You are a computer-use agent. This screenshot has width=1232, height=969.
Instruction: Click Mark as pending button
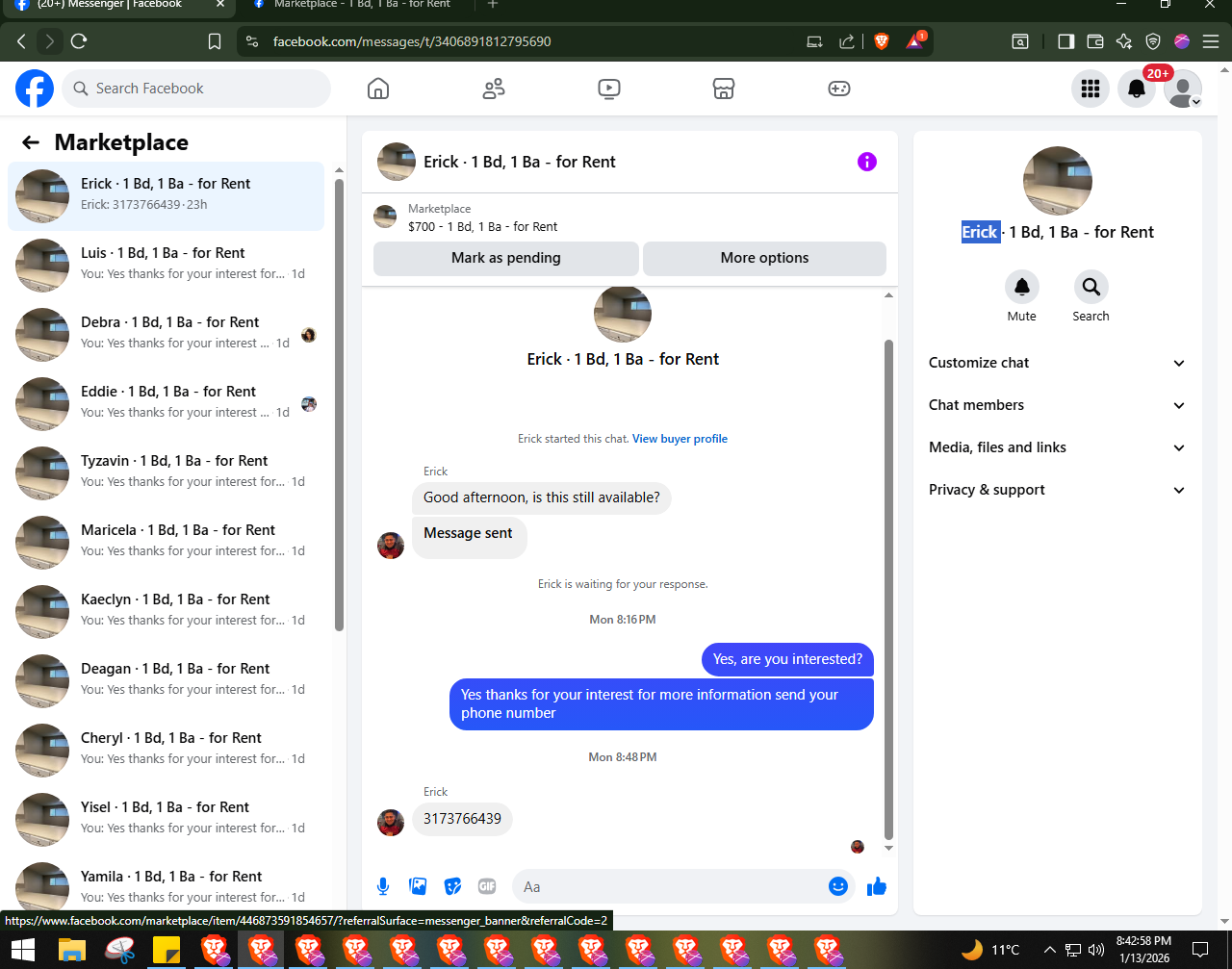click(x=506, y=258)
